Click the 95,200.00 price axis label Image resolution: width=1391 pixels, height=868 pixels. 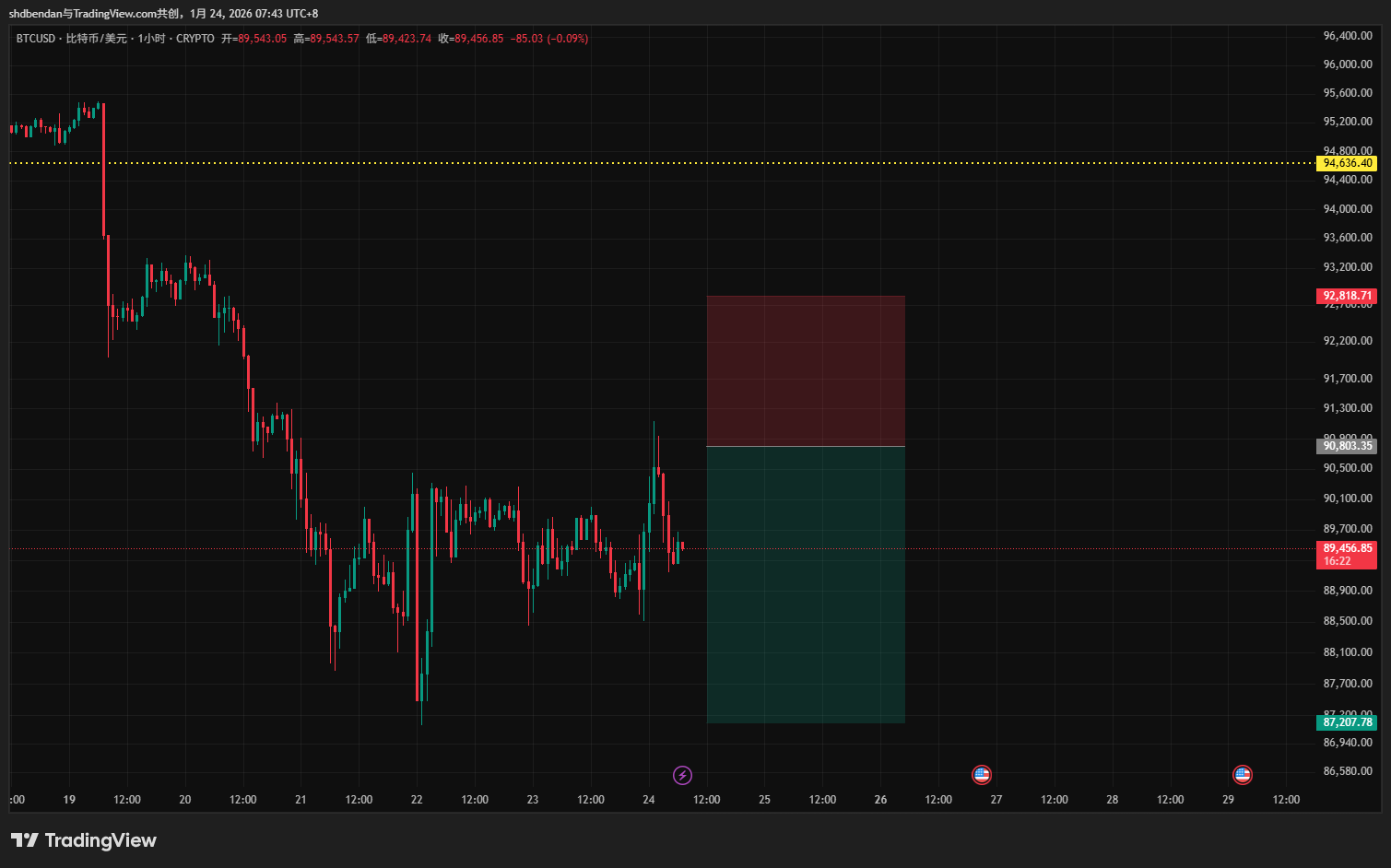coord(1348,122)
